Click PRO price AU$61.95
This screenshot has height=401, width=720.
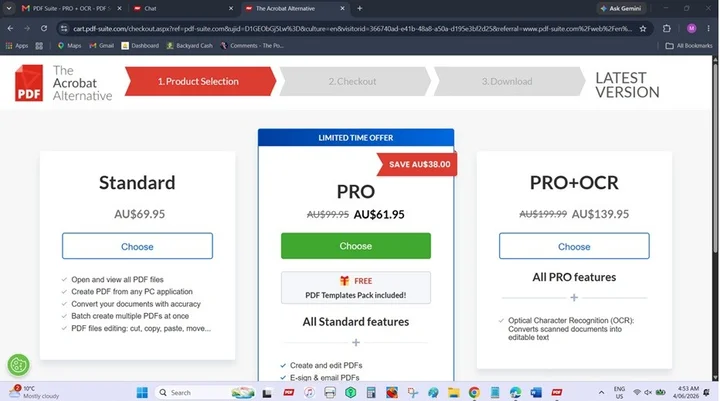click(x=379, y=215)
